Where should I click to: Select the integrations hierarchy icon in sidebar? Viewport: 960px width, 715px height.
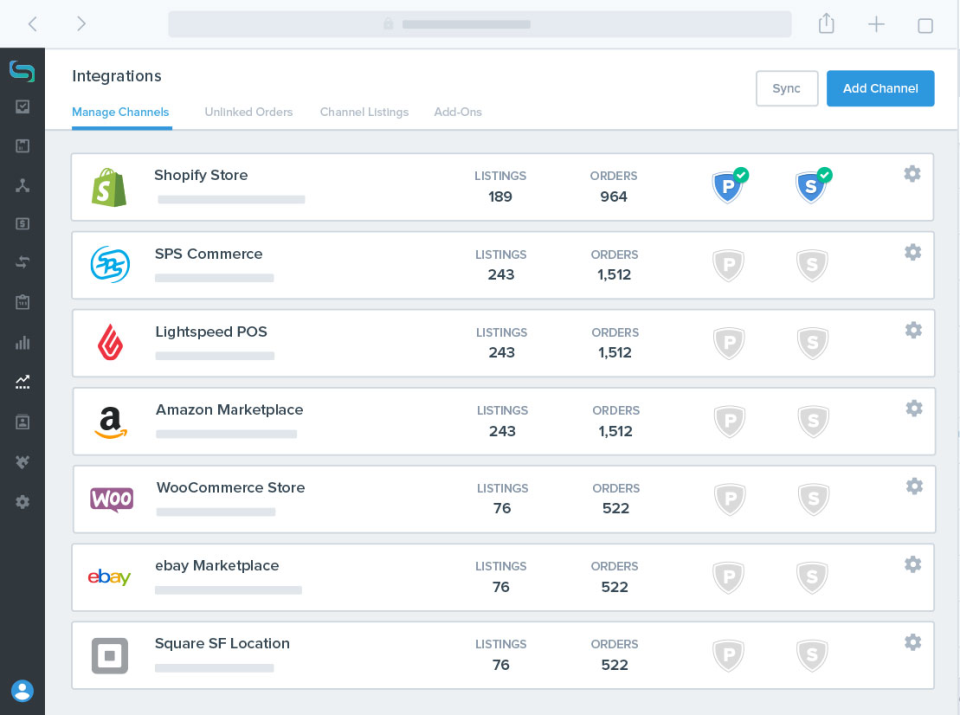22,185
